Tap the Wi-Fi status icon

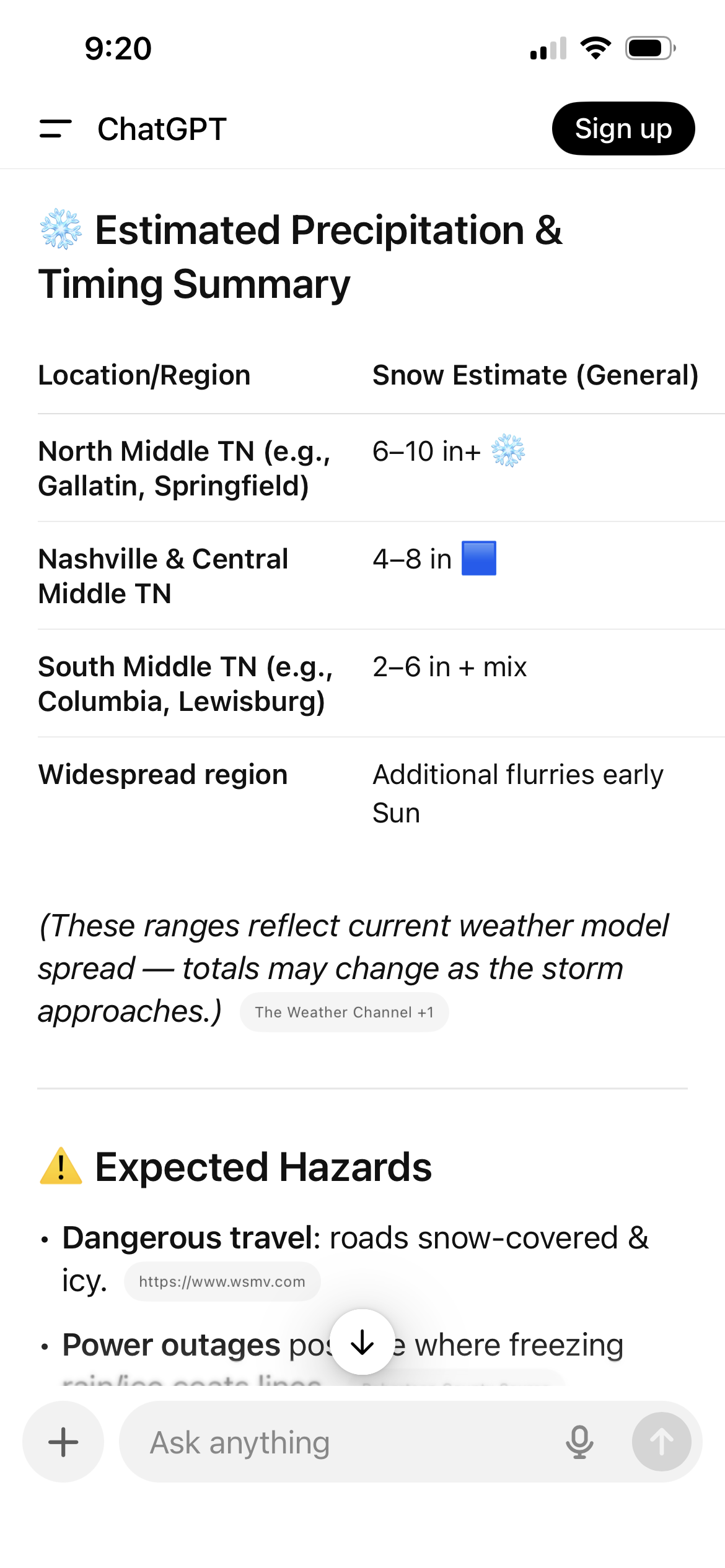point(595,48)
